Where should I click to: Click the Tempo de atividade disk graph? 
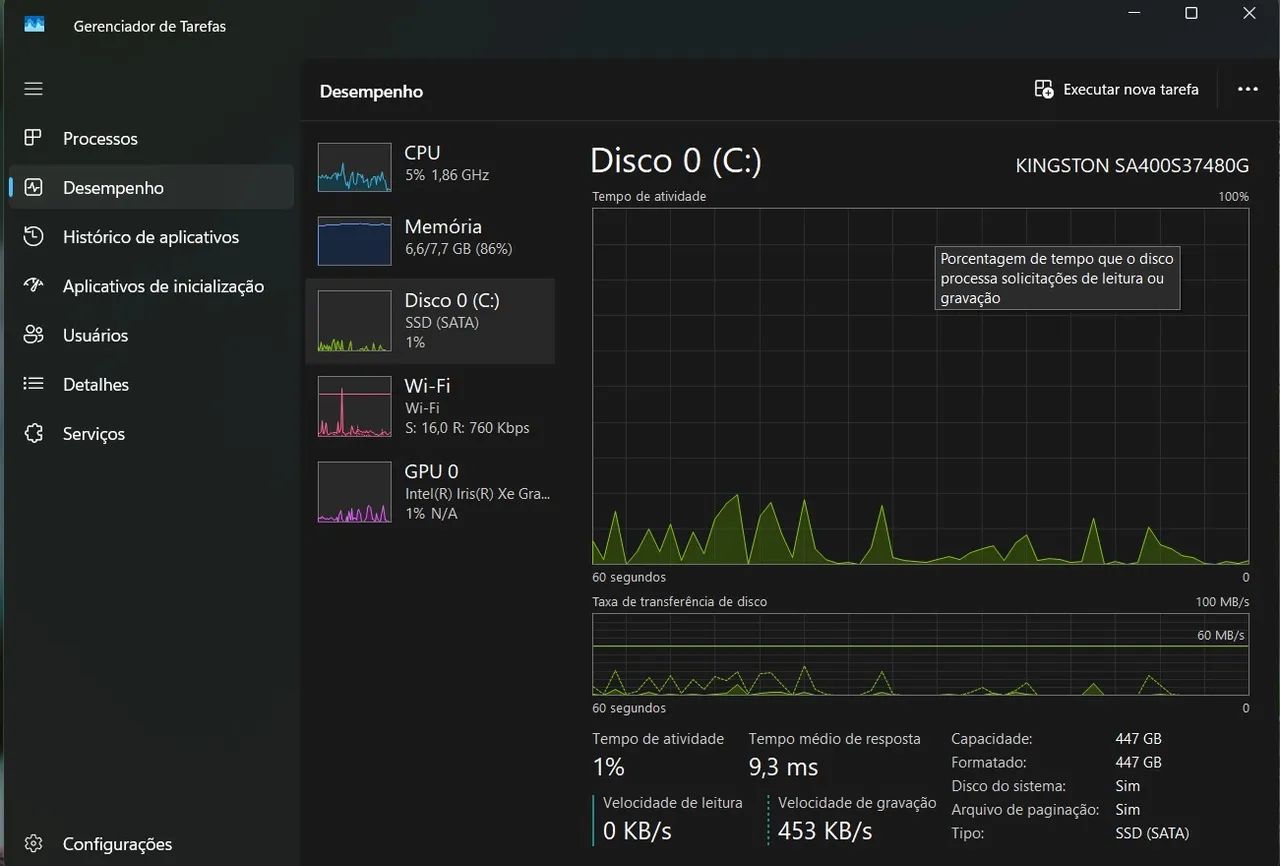tap(920, 386)
